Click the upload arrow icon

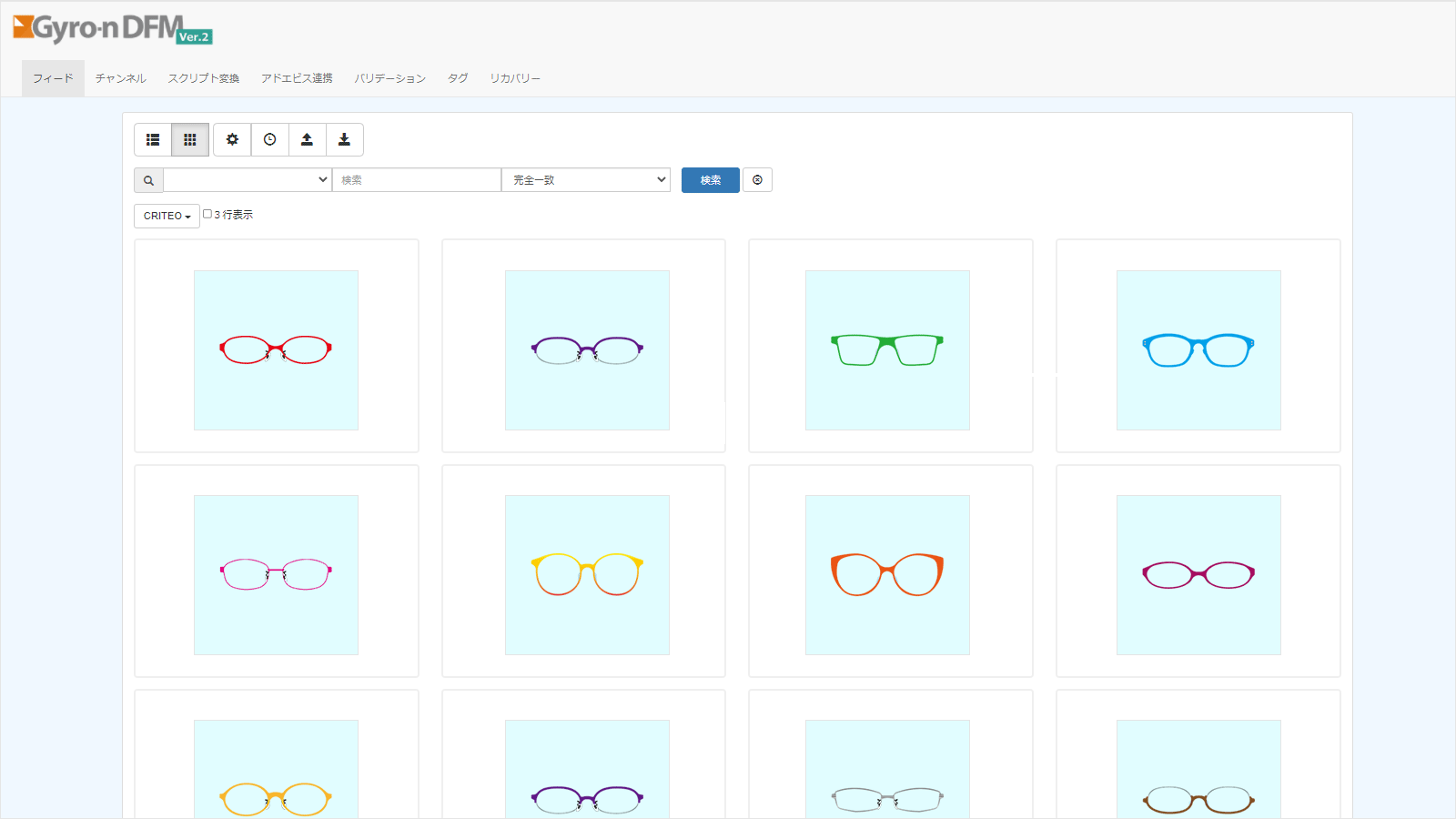(x=308, y=140)
